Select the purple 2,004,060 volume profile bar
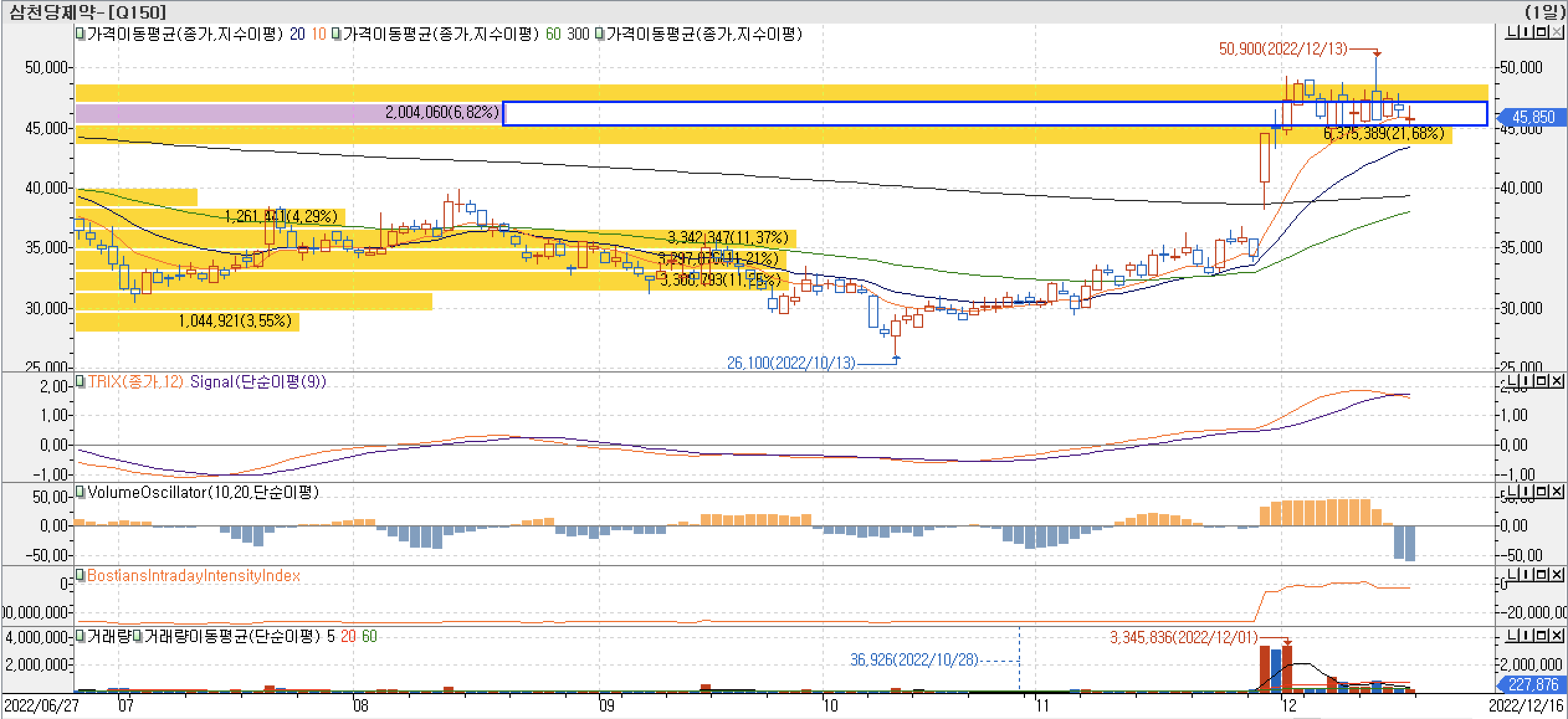 pos(289,114)
